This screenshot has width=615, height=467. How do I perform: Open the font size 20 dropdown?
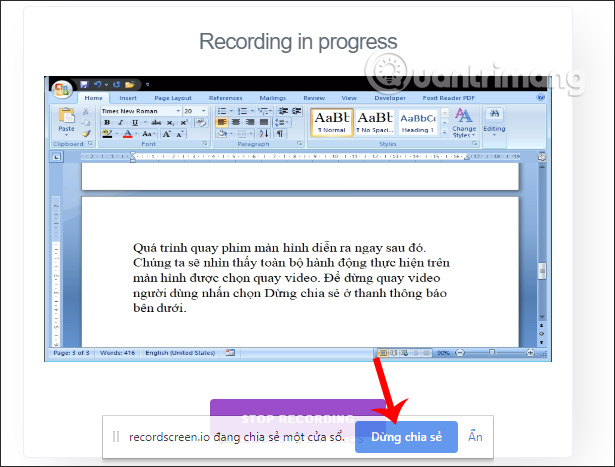tap(204, 111)
